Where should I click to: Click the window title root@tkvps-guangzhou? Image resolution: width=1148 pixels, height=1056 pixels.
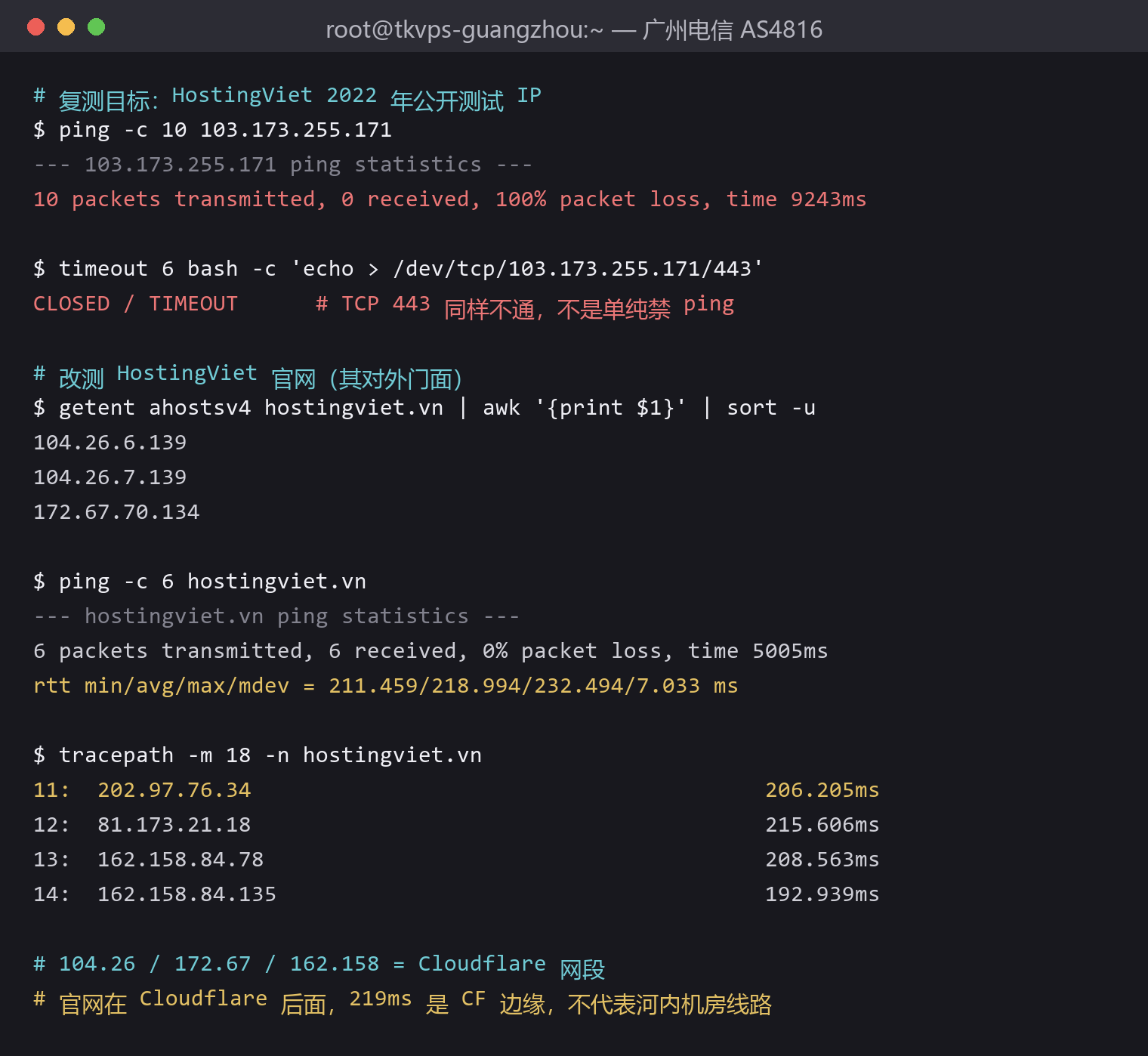pos(574,29)
